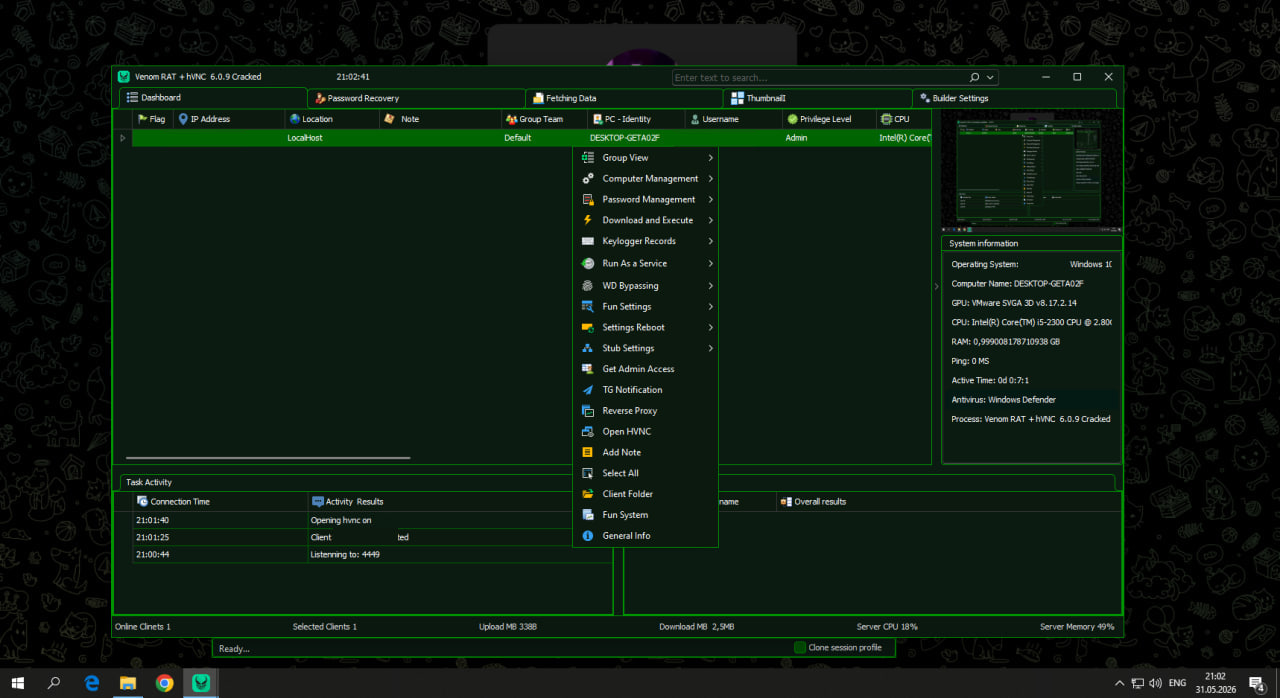Screen dimensions: 1280x698
Task: Expand the Password Management submenu arrow
Action: (x=710, y=200)
